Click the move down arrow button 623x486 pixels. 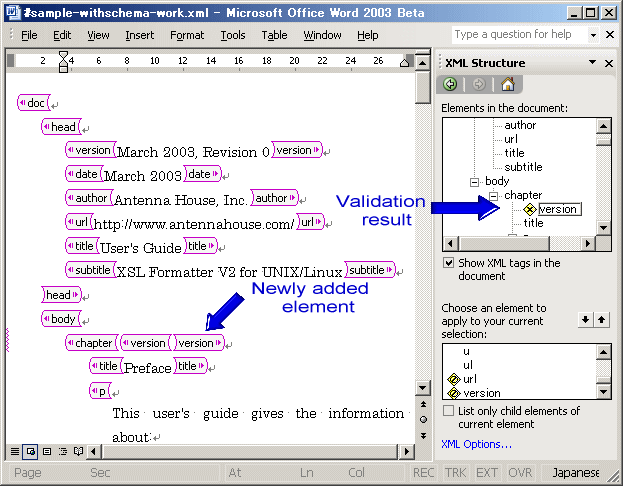point(585,319)
